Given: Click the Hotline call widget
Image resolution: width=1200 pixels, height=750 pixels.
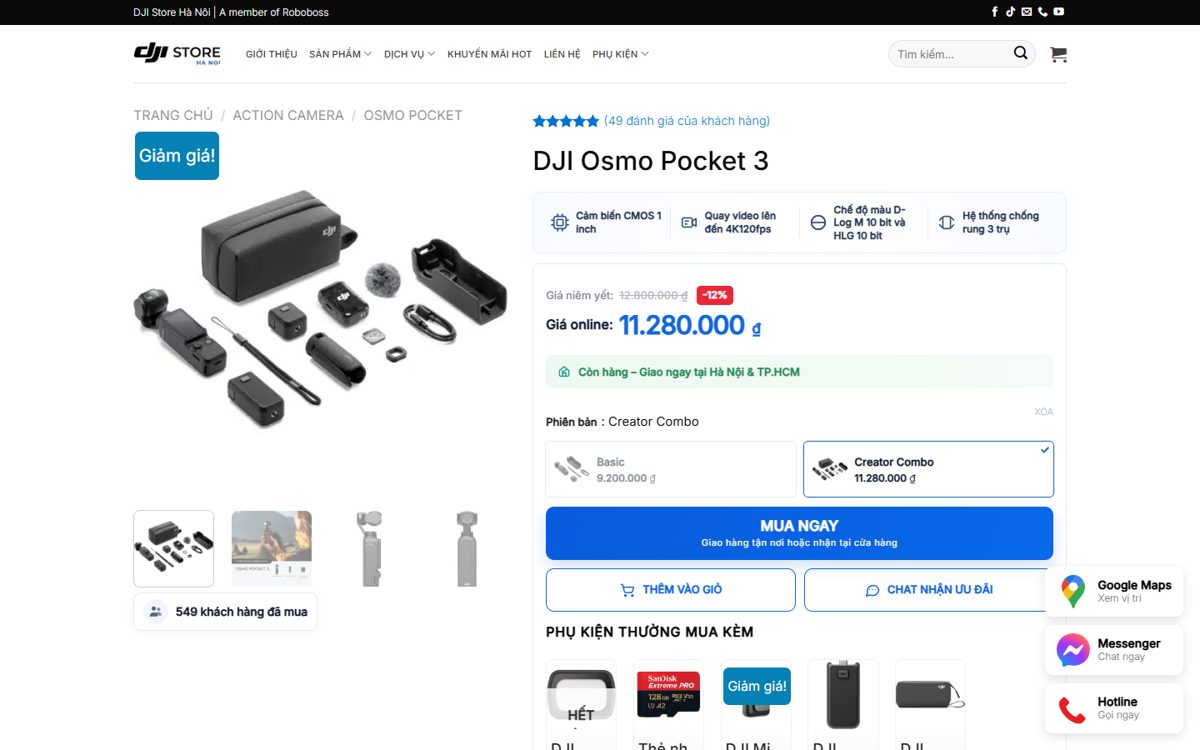Looking at the screenshot, I should tap(1114, 708).
